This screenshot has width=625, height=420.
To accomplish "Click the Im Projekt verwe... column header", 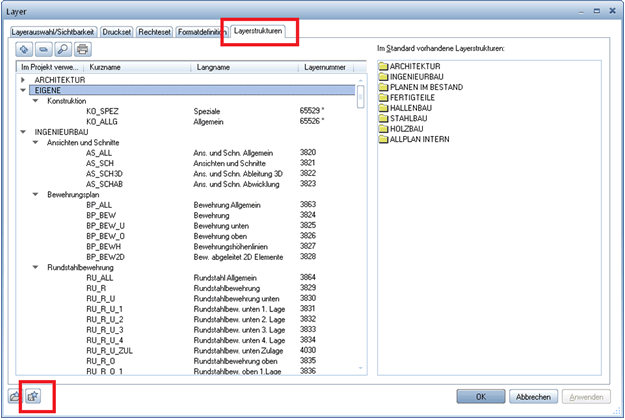I will click(x=50, y=67).
